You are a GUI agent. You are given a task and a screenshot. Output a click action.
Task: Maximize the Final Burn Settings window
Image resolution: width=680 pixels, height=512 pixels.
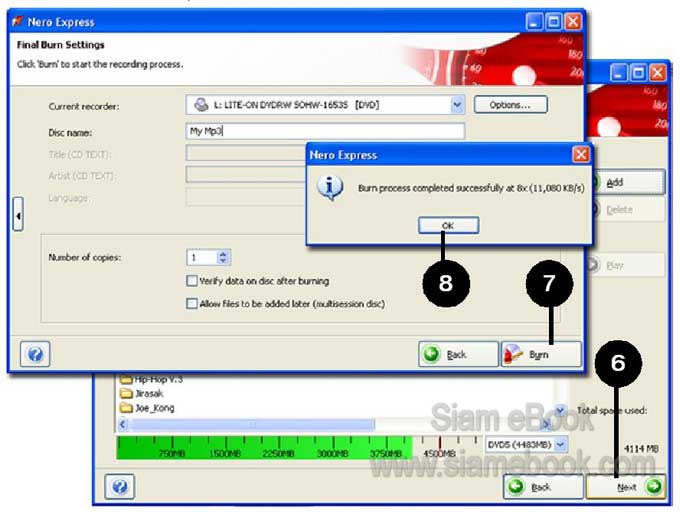coord(554,21)
